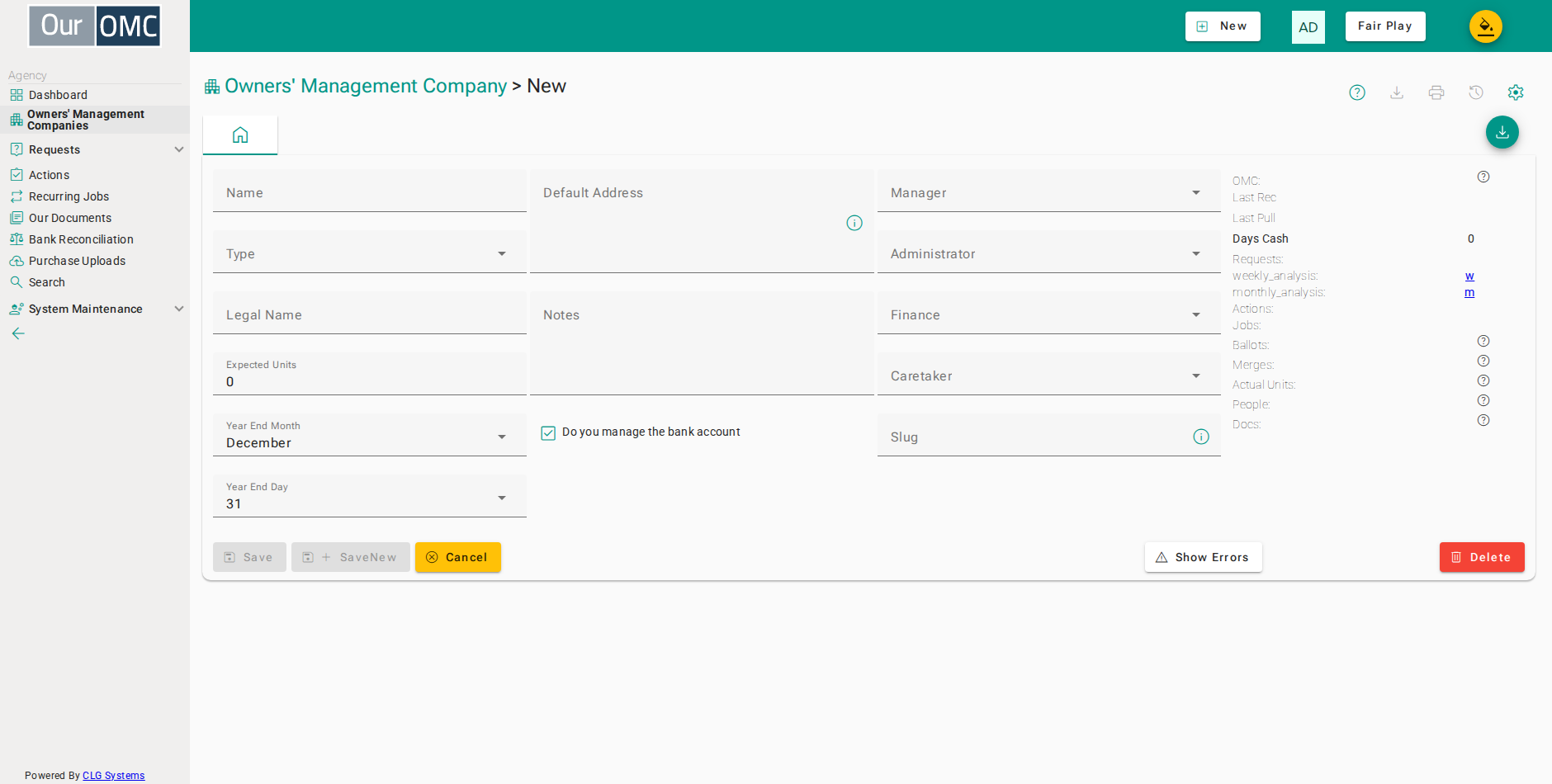Click the Slug field info icon
The height and width of the screenshot is (784, 1552).
coord(1201,437)
